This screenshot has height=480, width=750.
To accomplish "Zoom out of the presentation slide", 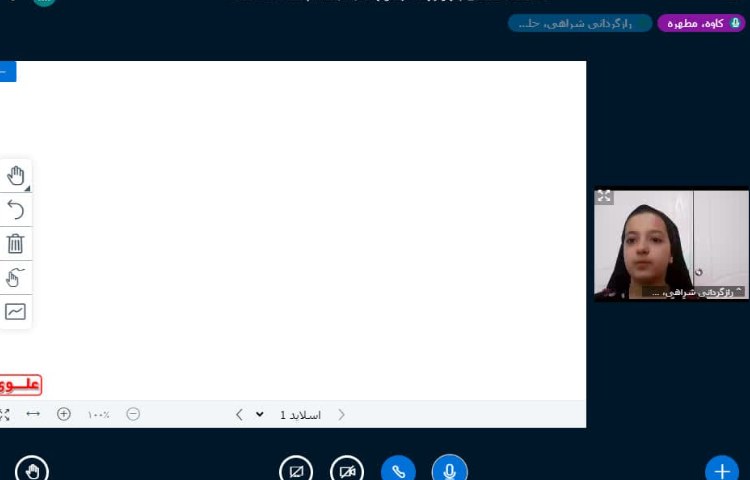I will [133, 414].
